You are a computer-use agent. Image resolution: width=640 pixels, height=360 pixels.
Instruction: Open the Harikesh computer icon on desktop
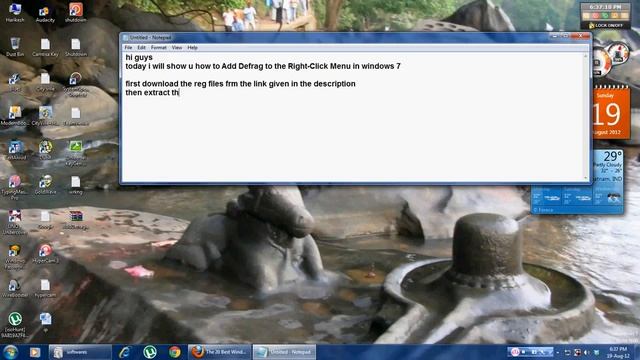pyautogui.click(x=15, y=12)
